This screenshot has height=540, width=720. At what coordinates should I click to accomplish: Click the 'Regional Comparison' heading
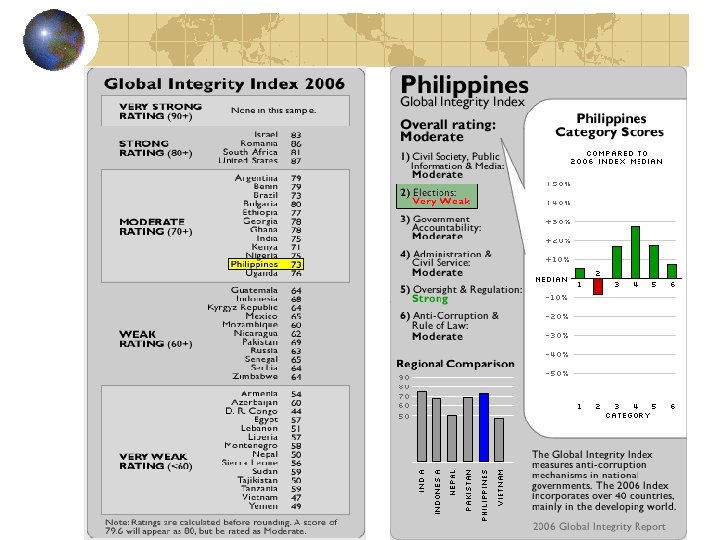pos(455,364)
